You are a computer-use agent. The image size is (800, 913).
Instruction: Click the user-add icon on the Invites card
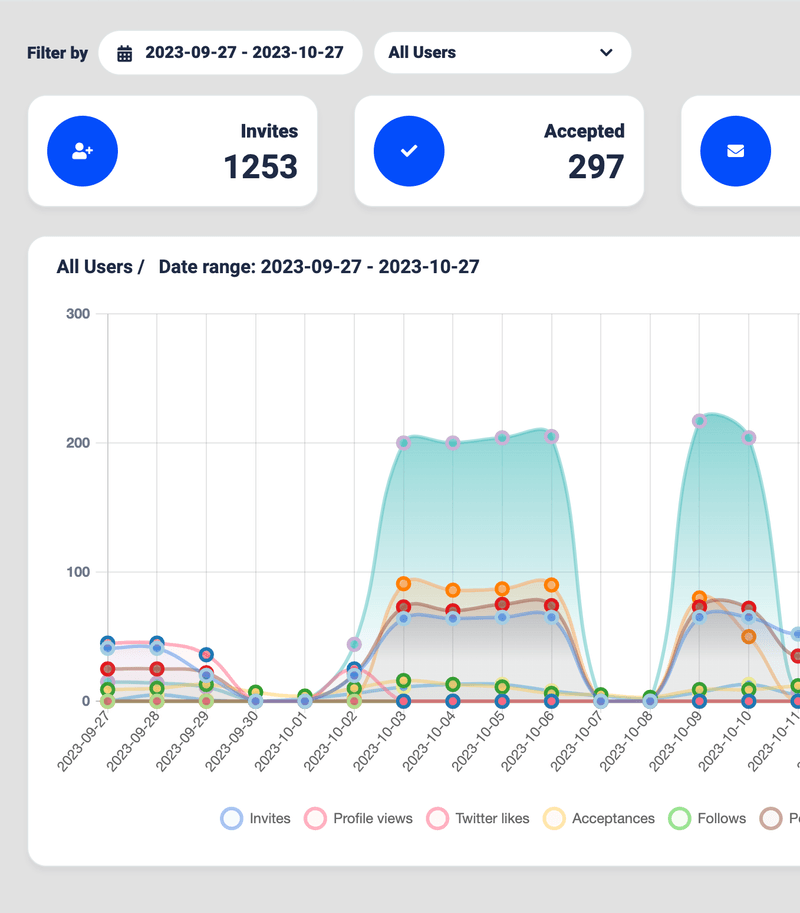[x=82, y=150]
